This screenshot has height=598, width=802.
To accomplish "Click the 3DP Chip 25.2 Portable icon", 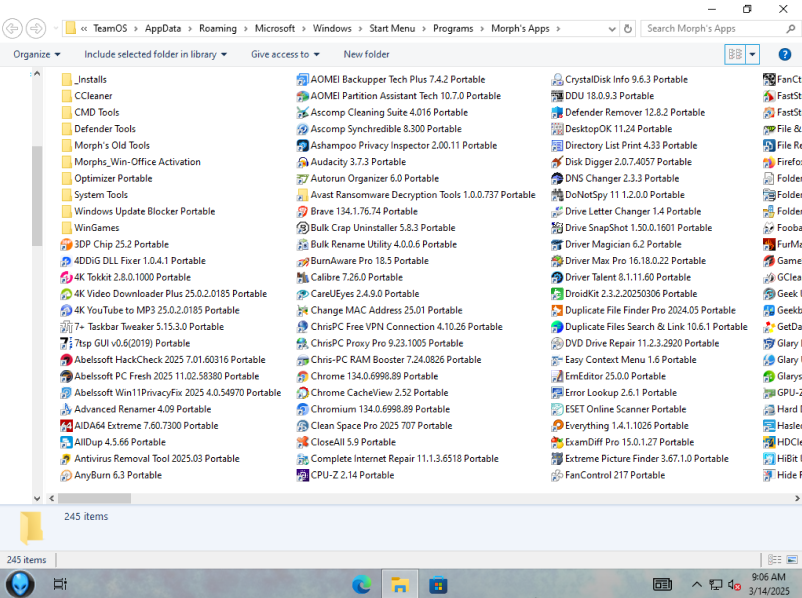I will (x=66, y=244).
